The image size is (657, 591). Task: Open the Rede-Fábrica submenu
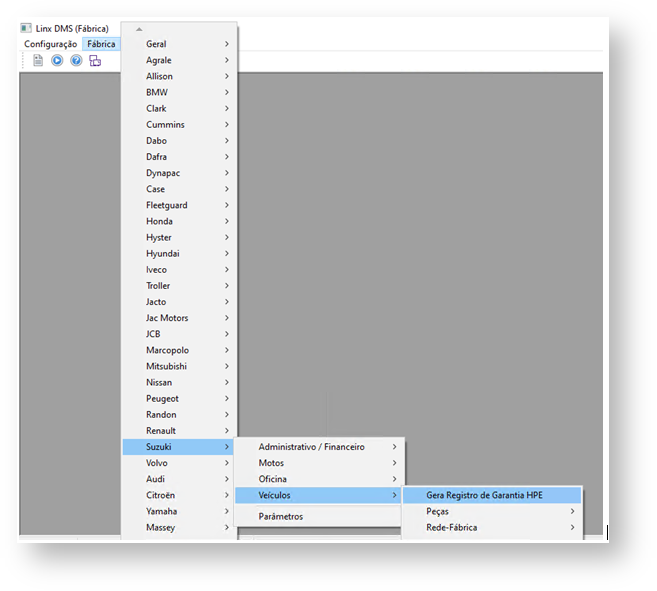492,527
